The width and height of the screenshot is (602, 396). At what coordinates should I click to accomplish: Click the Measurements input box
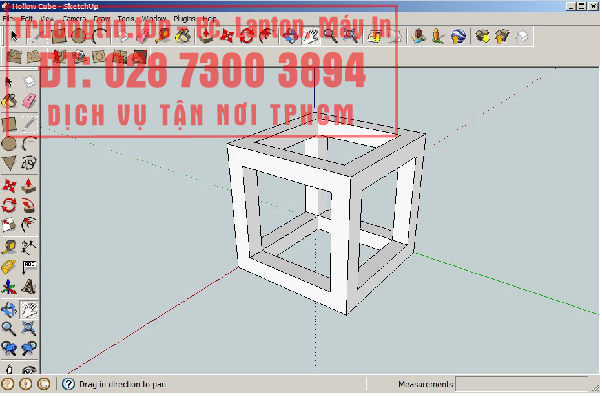[522, 385]
